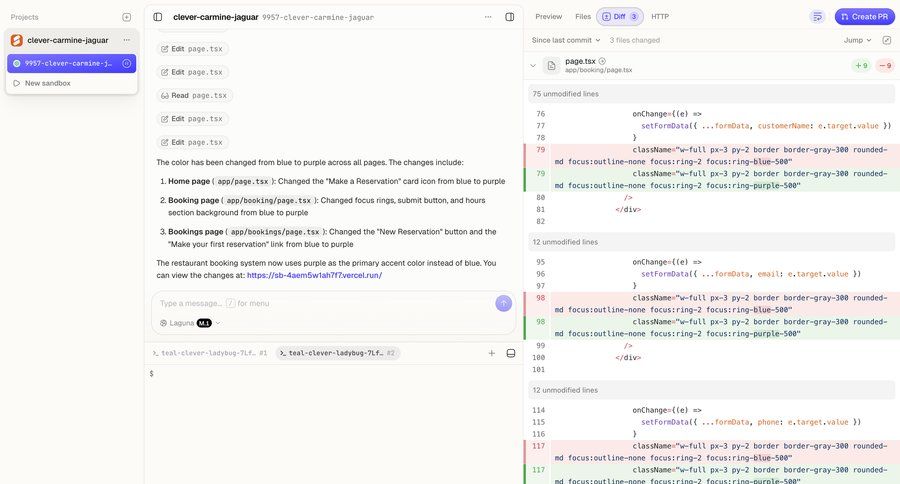
Task: Click the orange clever-carmine-jaguar project logo
Action: tap(17, 40)
